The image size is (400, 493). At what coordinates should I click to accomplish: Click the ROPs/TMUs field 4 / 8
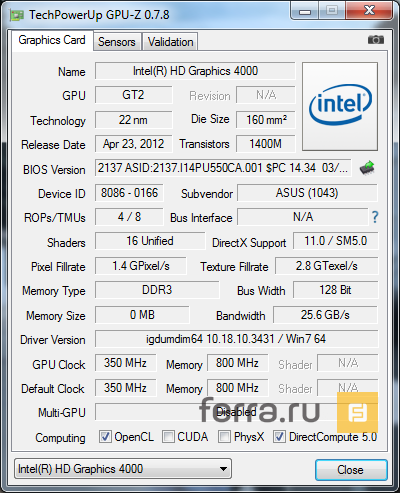129,217
